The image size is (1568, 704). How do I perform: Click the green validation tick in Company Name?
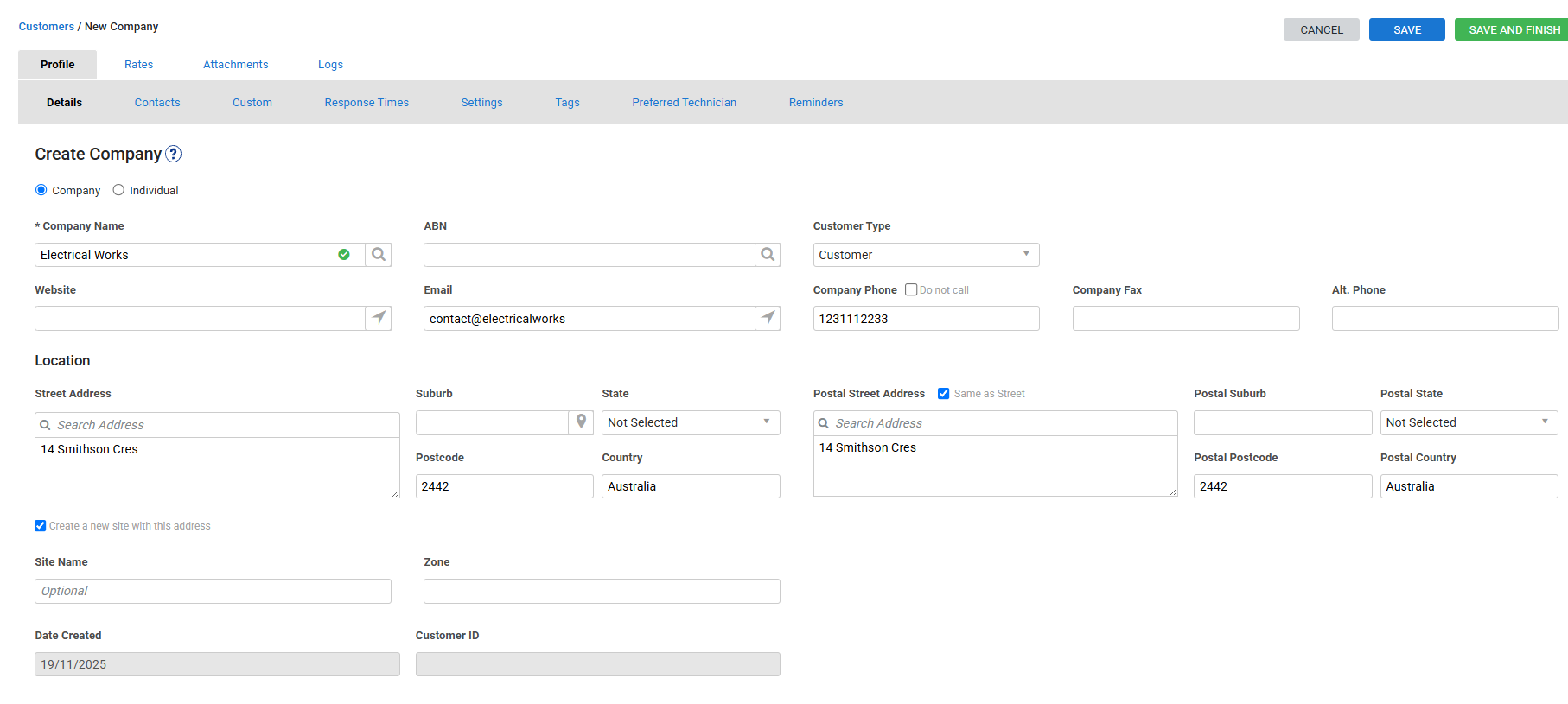[344, 255]
